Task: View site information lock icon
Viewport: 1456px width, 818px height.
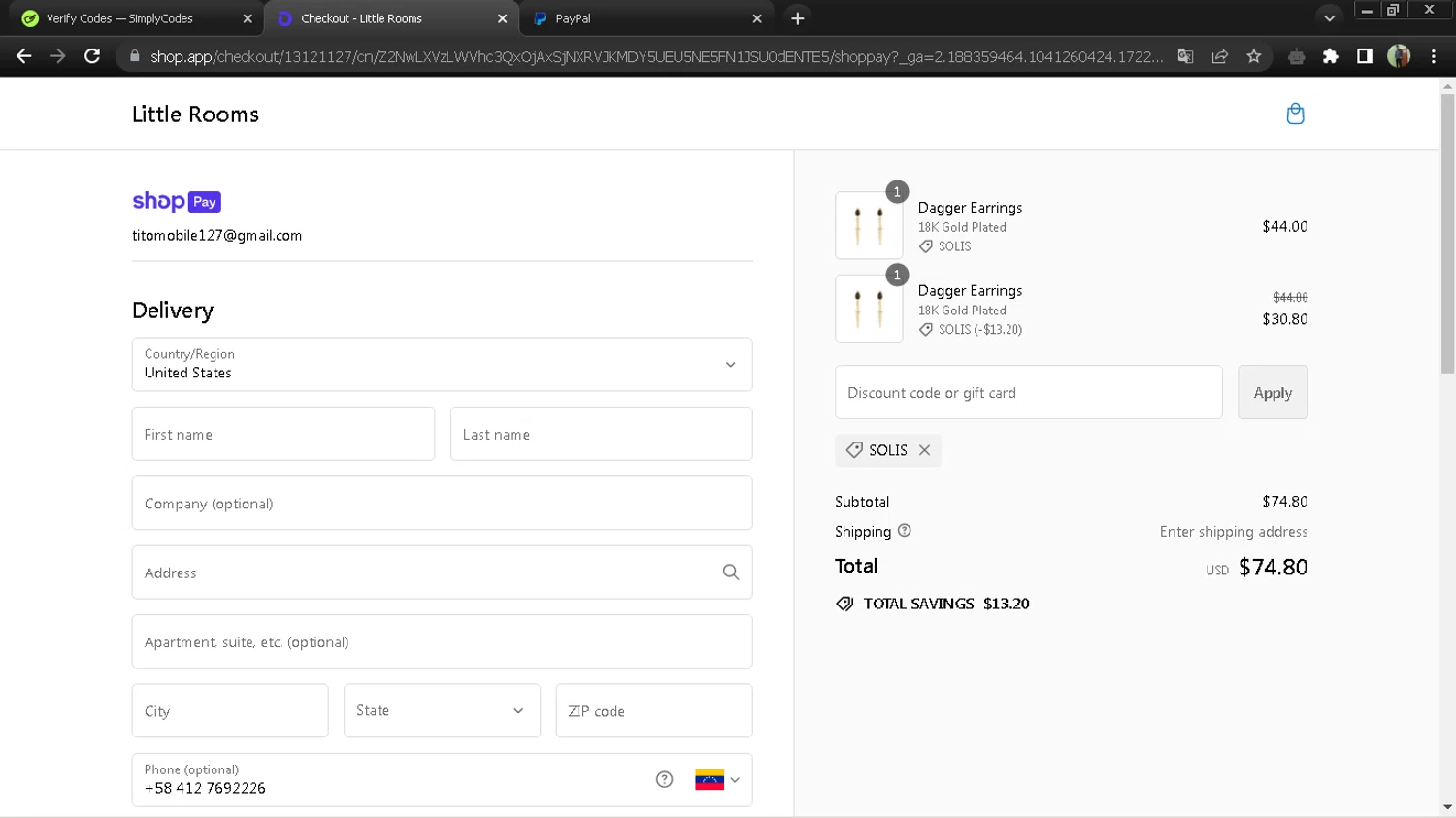Action: [135, 56]
